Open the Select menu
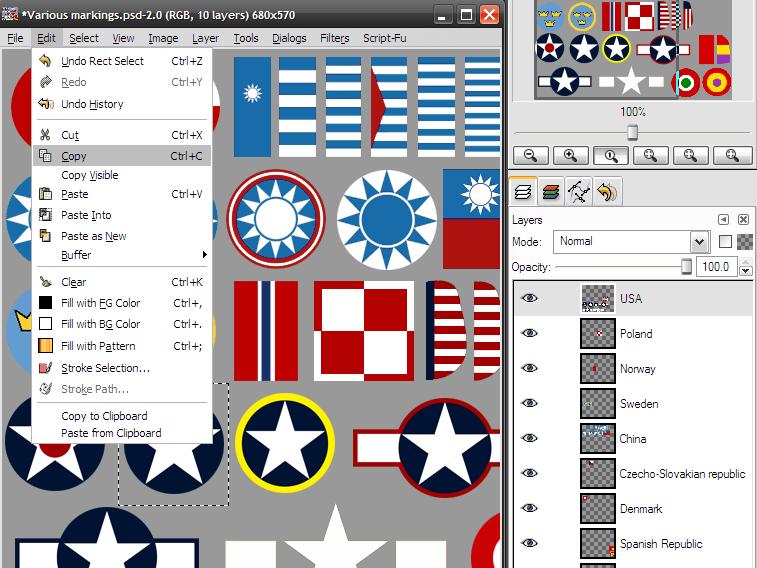This screenshot has width=757, height=568. coord(84,38)
